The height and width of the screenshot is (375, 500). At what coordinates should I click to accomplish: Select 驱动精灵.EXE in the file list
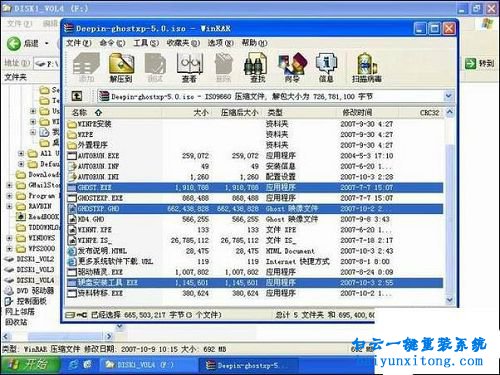(x=255, y=272)
